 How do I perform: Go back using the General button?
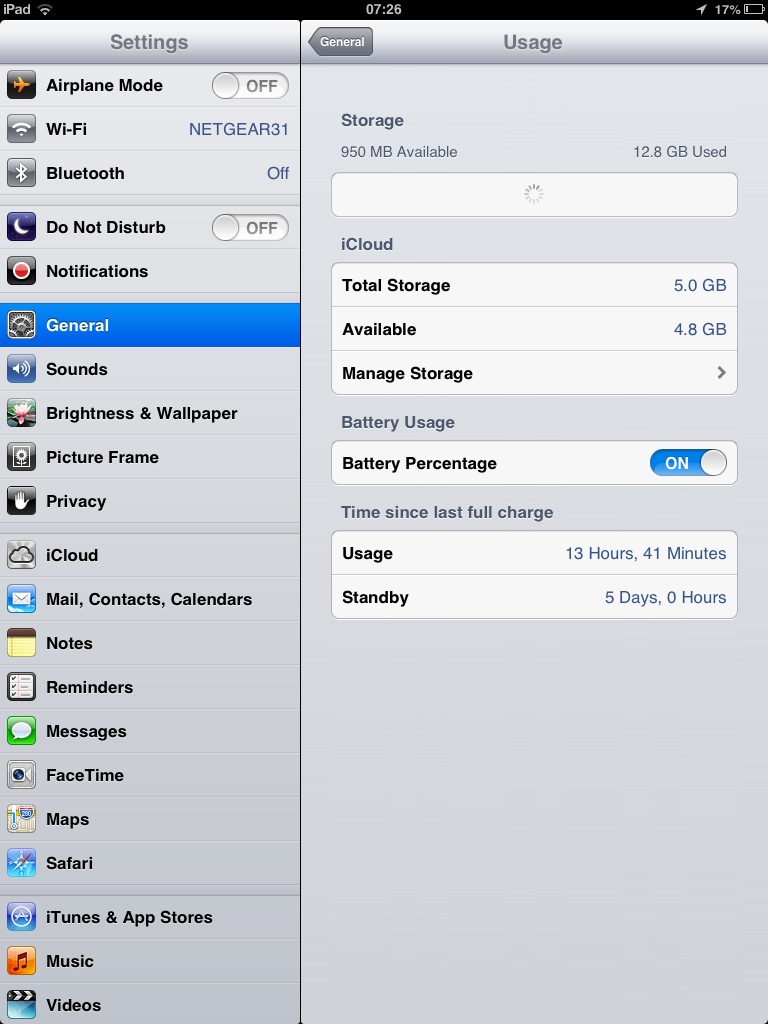(341, 42)
